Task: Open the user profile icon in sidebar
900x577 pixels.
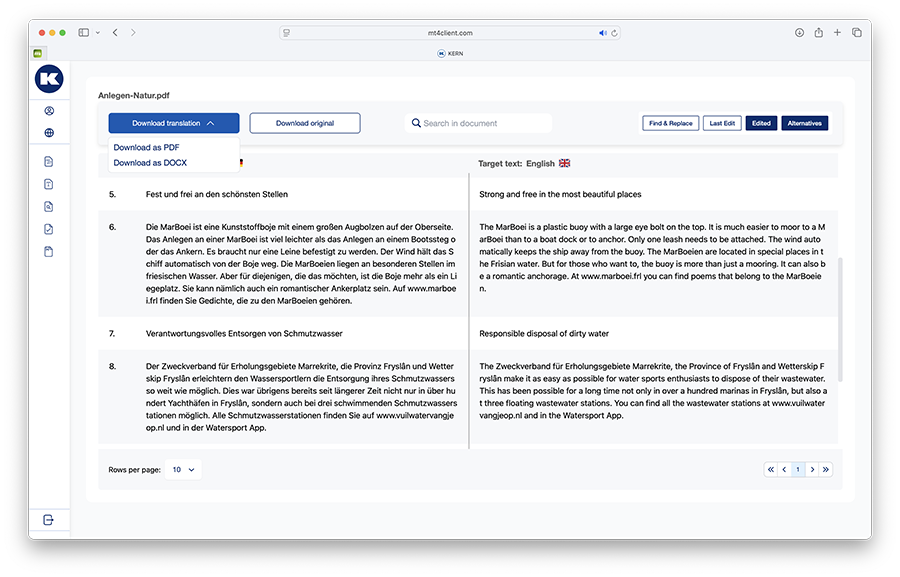Action: click(49, 111)
